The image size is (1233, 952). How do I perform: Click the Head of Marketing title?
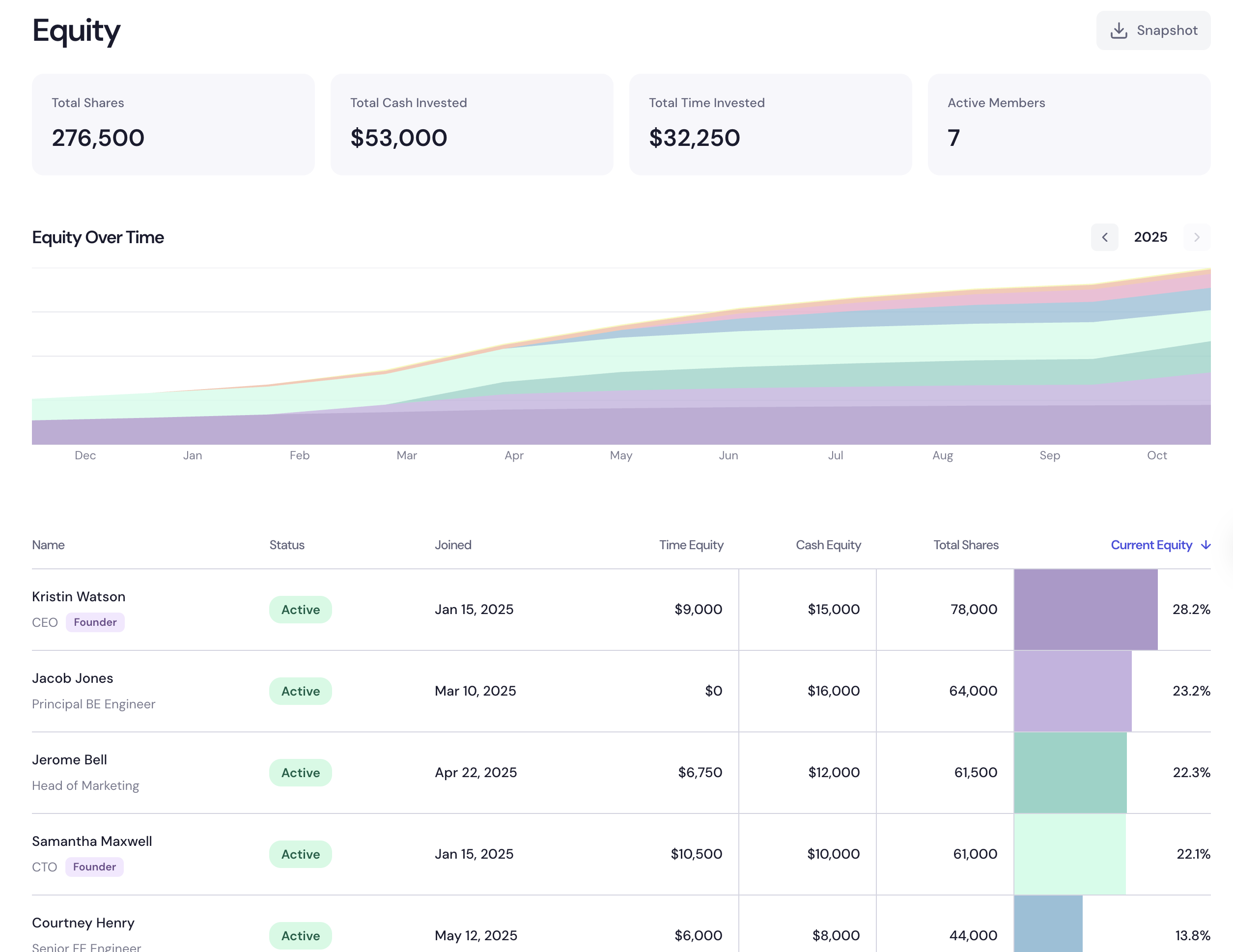86,786
